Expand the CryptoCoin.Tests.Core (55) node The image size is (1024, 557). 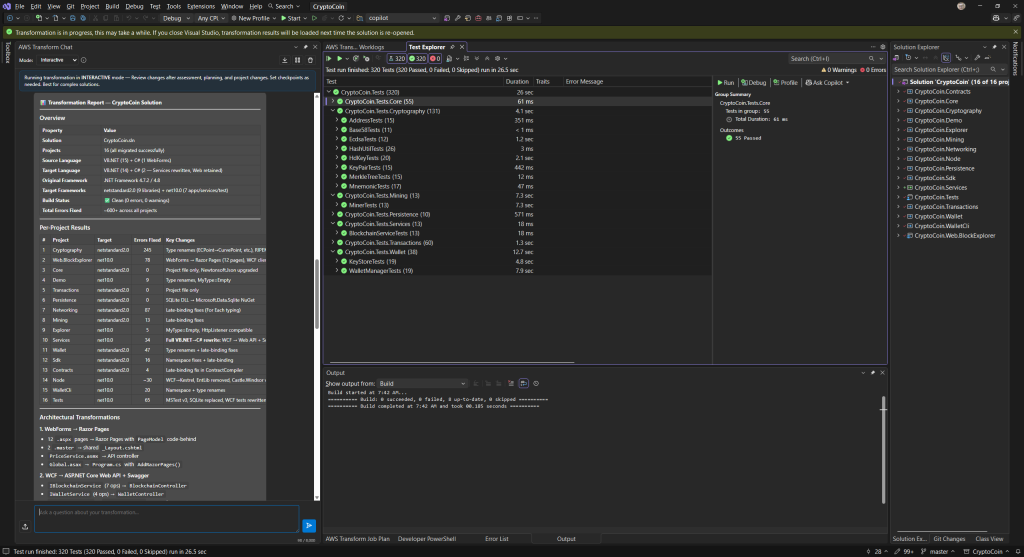coord(332,102)
